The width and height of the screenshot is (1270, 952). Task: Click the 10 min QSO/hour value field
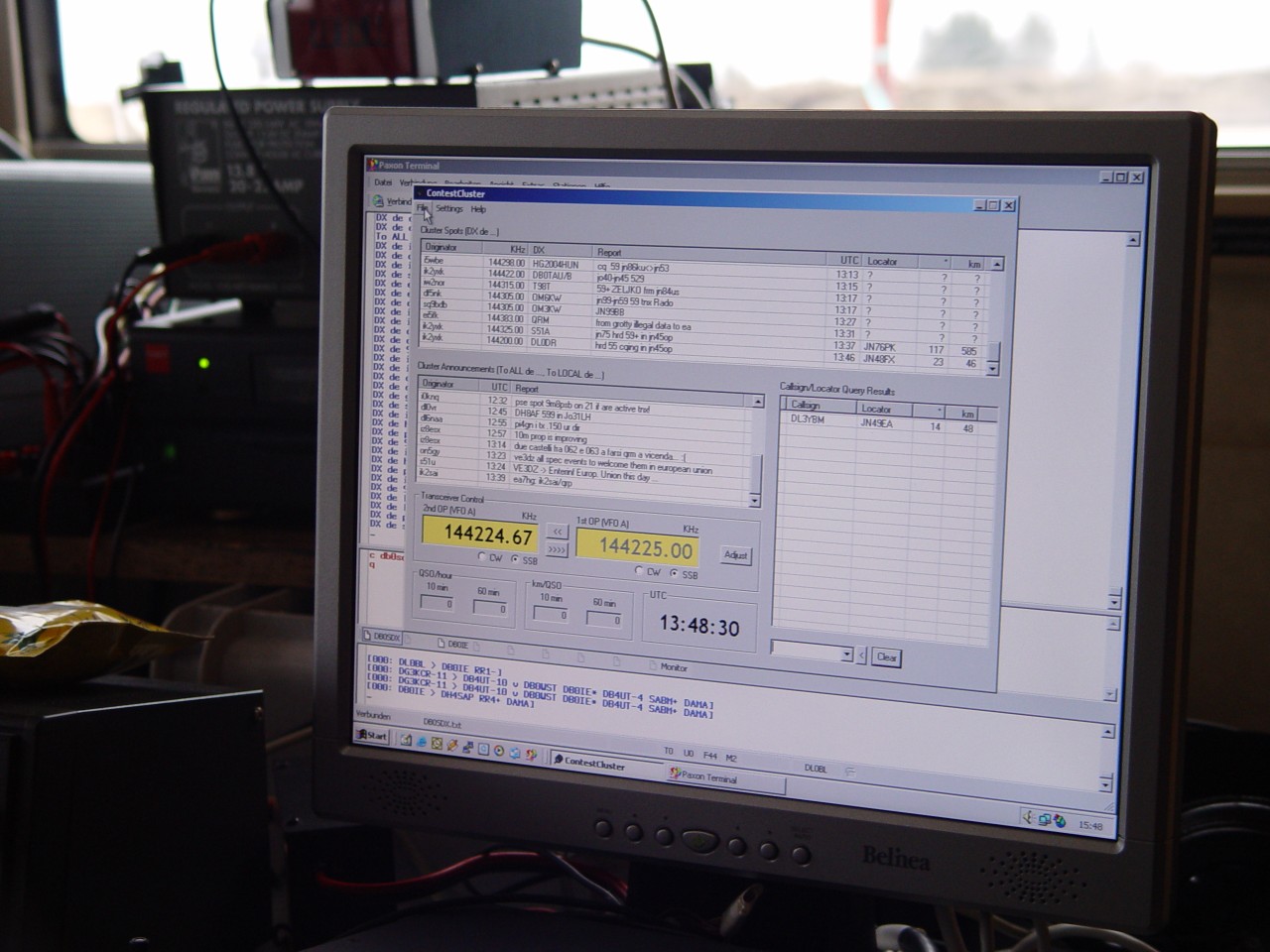437,602
